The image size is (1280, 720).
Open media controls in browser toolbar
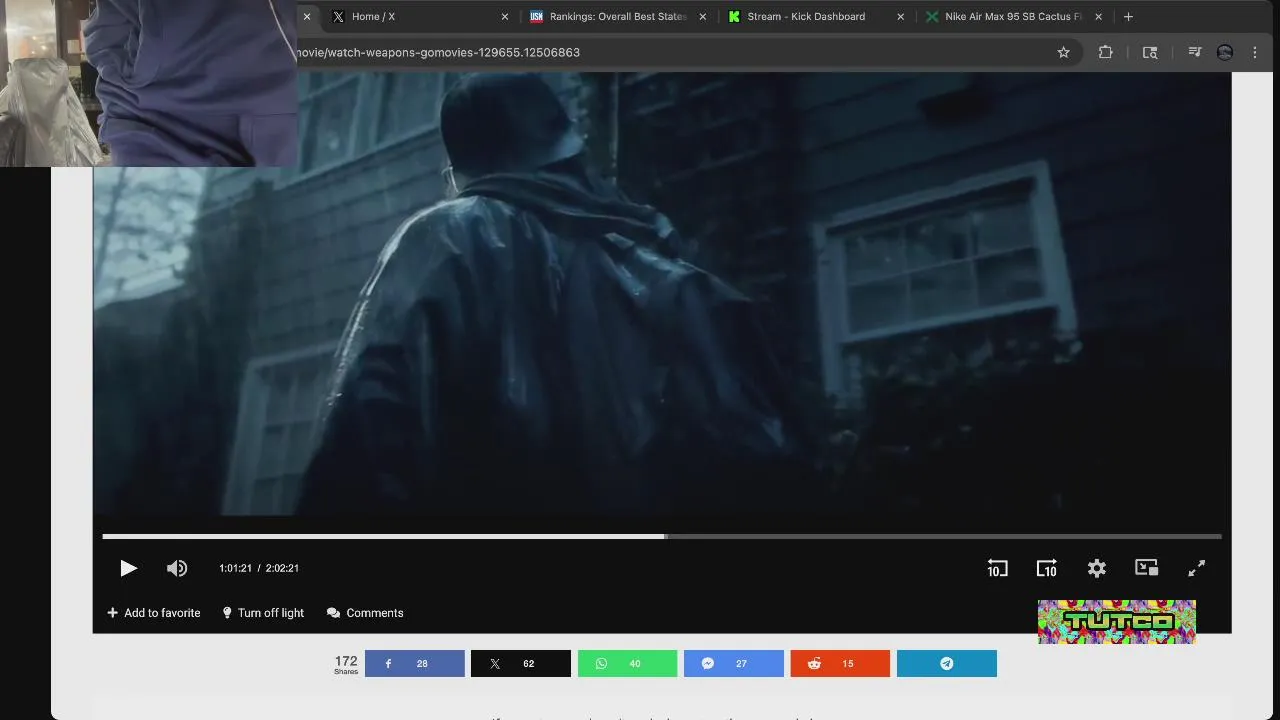1194,52
